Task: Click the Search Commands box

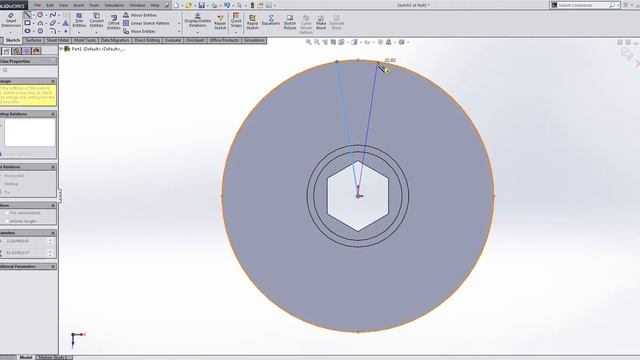Action: point(584,5)
